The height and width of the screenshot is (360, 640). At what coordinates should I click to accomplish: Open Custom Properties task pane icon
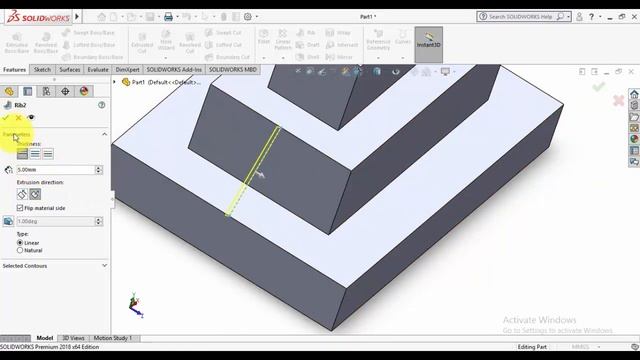click(634, 150)
